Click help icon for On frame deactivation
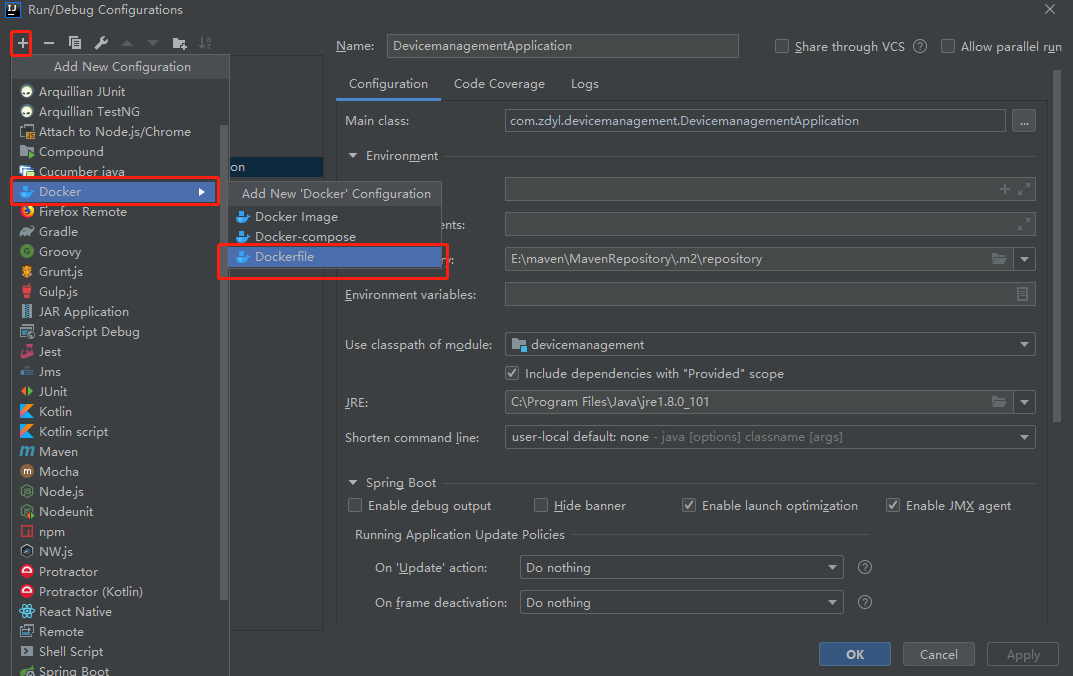Image resolution: width=1073 pixels, height=676 pixels. (x=865, y=602)
